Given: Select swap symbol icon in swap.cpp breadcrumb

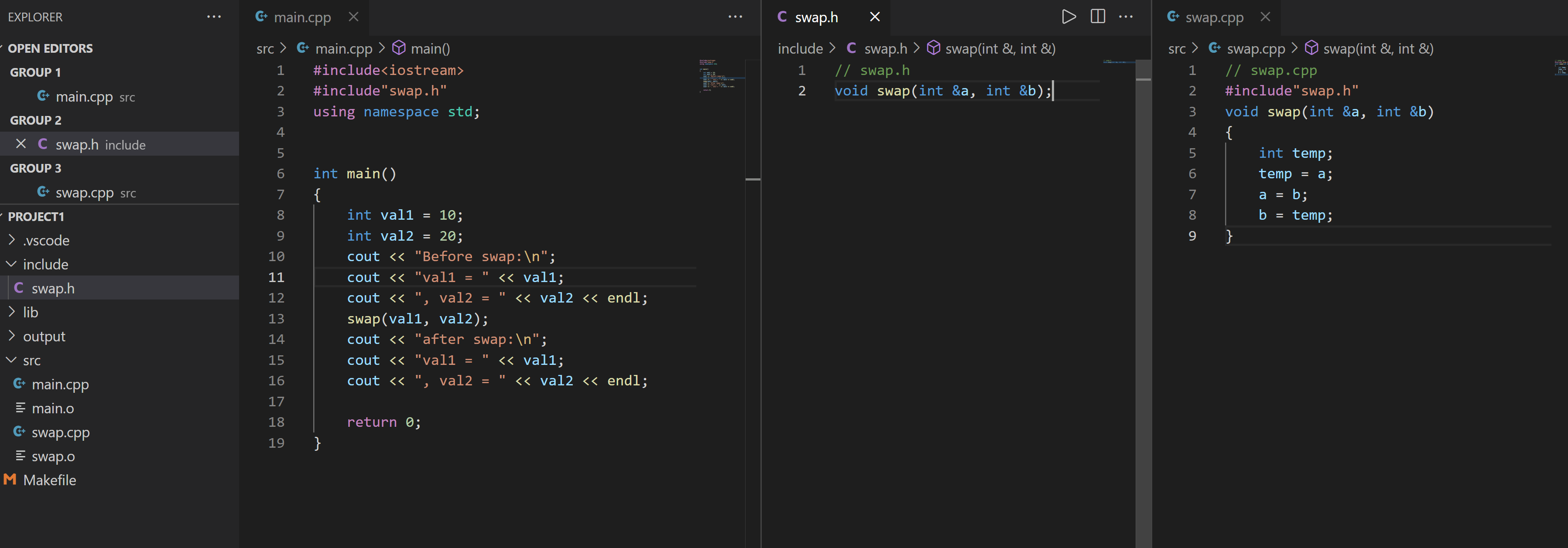Looking at the screenshot, I should point(1311,48).
